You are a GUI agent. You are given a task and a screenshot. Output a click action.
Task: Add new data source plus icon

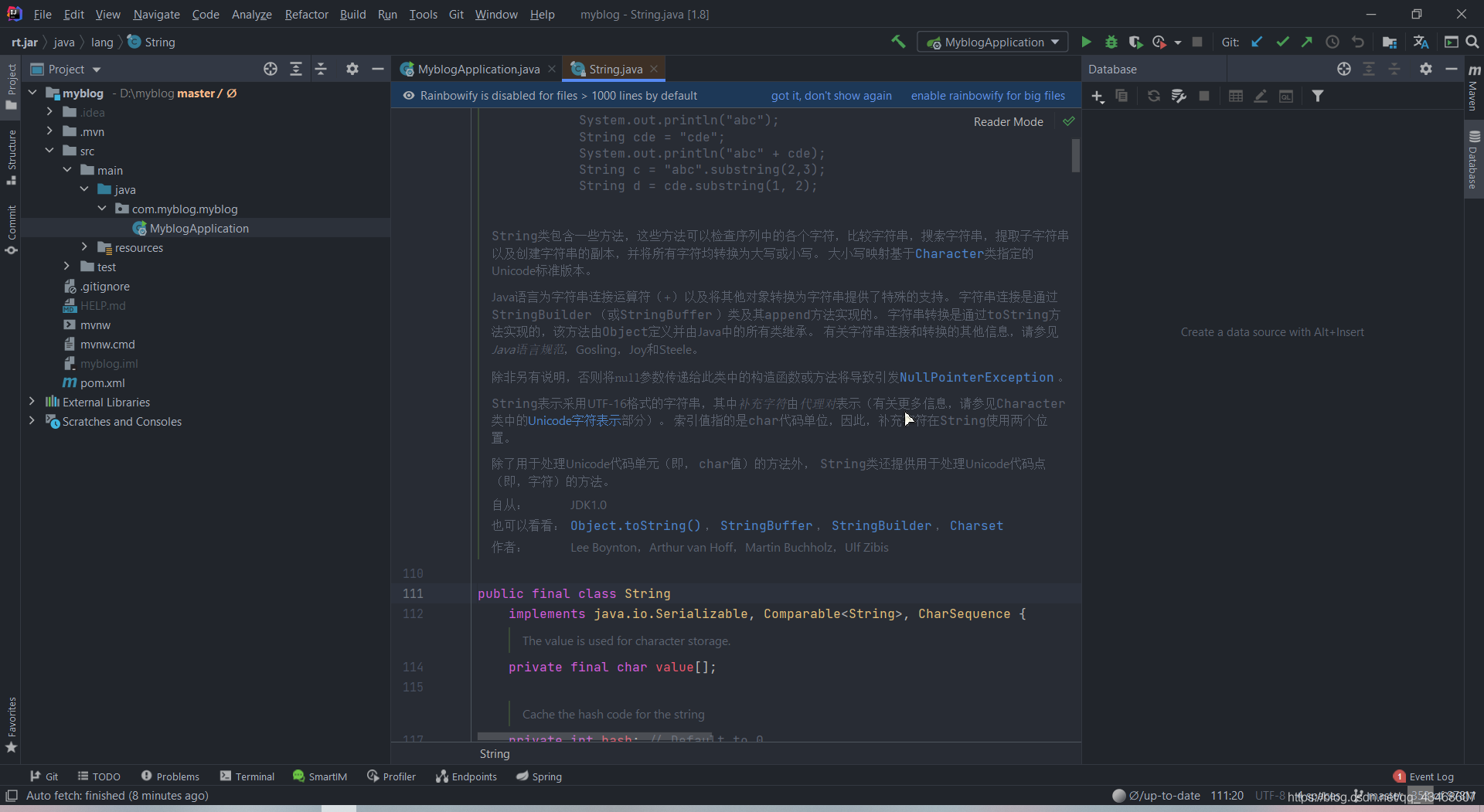(x=1098, y=96)
